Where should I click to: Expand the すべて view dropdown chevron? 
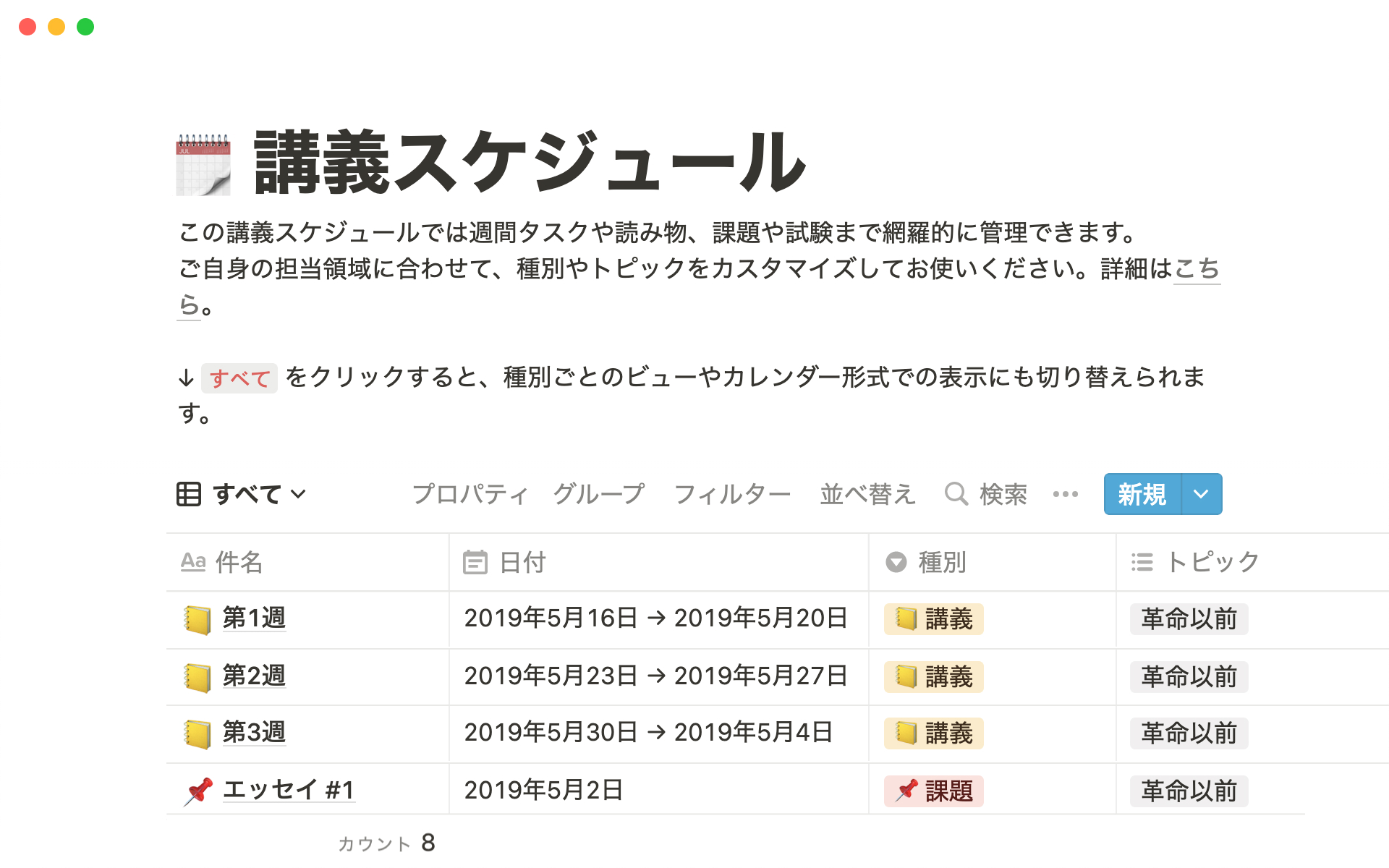[299, 495]
